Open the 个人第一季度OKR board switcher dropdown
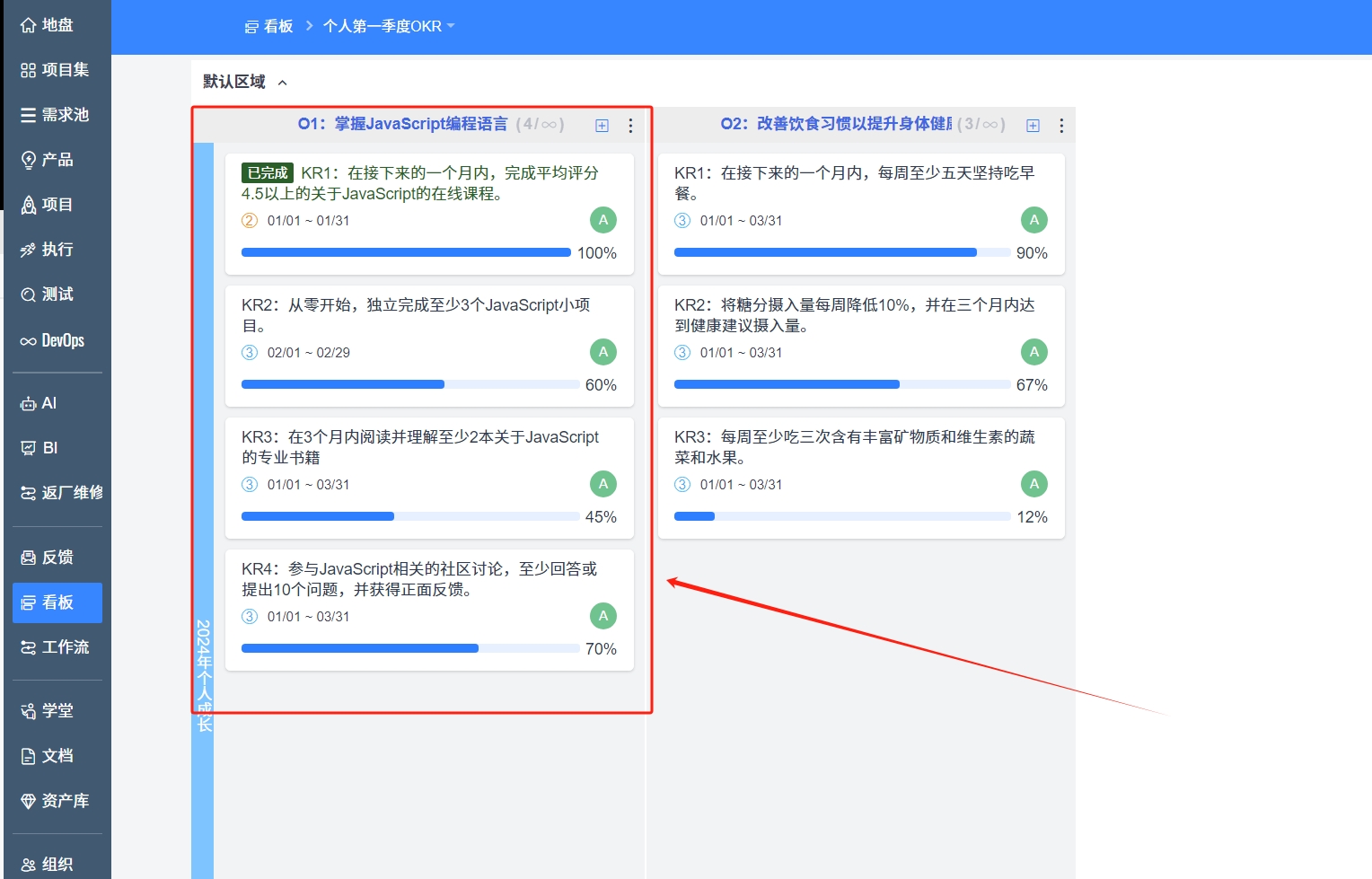The width and height of the screenshot is (1372, 879). (x=453, y=26)
